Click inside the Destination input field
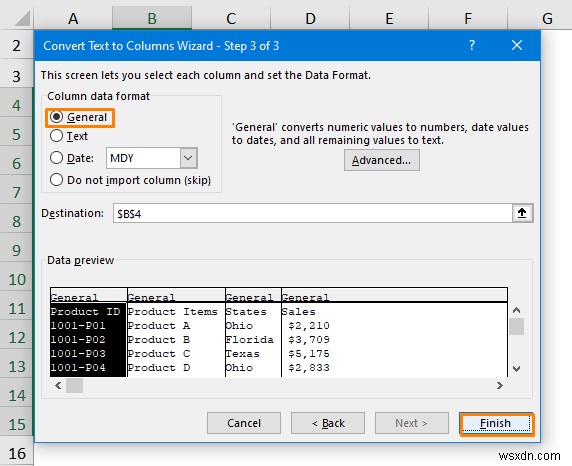This screenshot has height=466, width=572. (313, 213)
